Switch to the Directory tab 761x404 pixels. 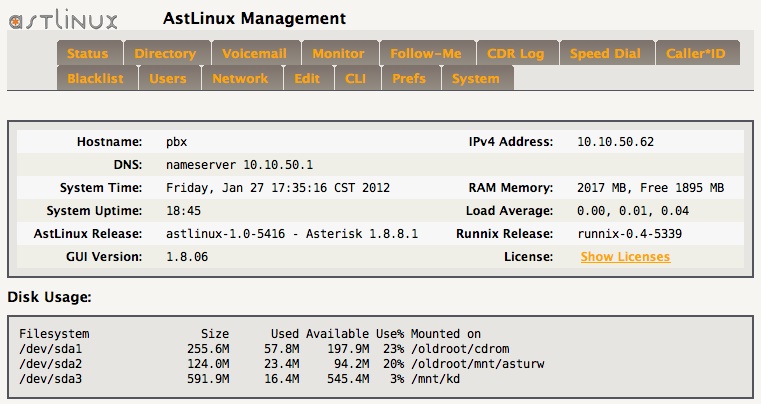click(165, 53)
